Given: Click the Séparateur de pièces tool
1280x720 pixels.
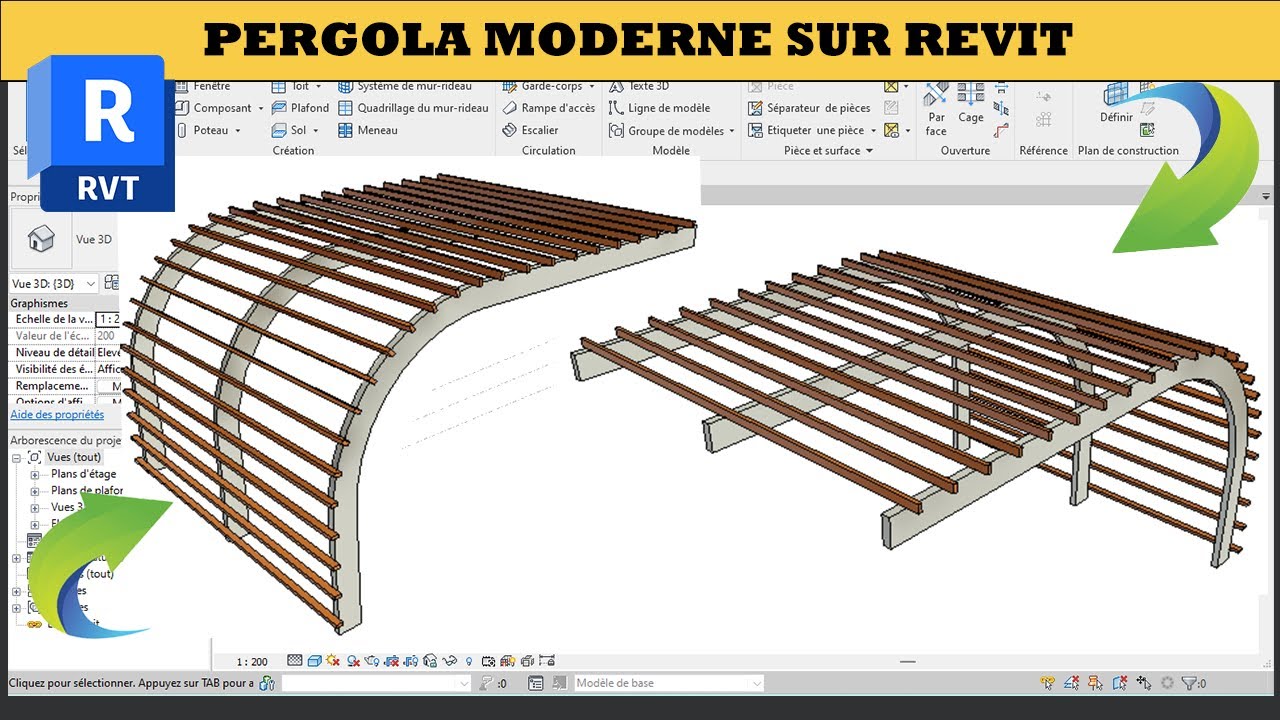Looking at the screenshot, I should click(x=809, y=108).
